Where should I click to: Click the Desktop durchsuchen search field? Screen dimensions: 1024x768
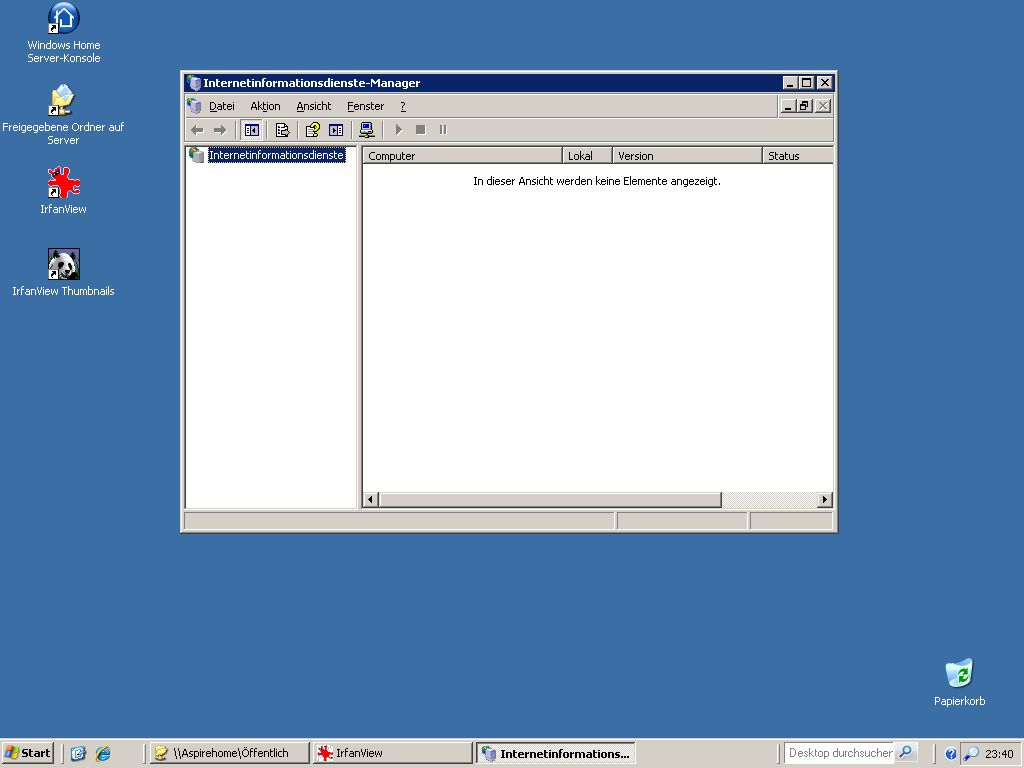pyautogui.click(x=840, y=752)
